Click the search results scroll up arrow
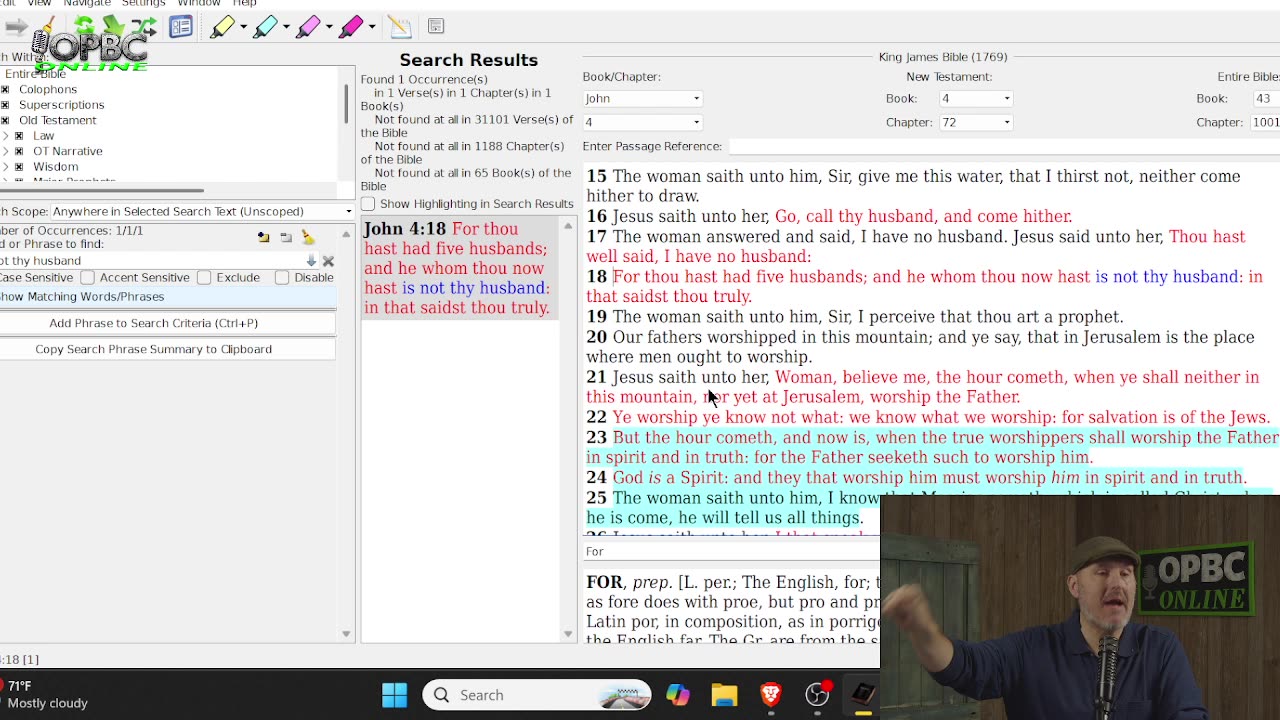The width and height of the screenshot is (1280, 720). tap(568, 226)
